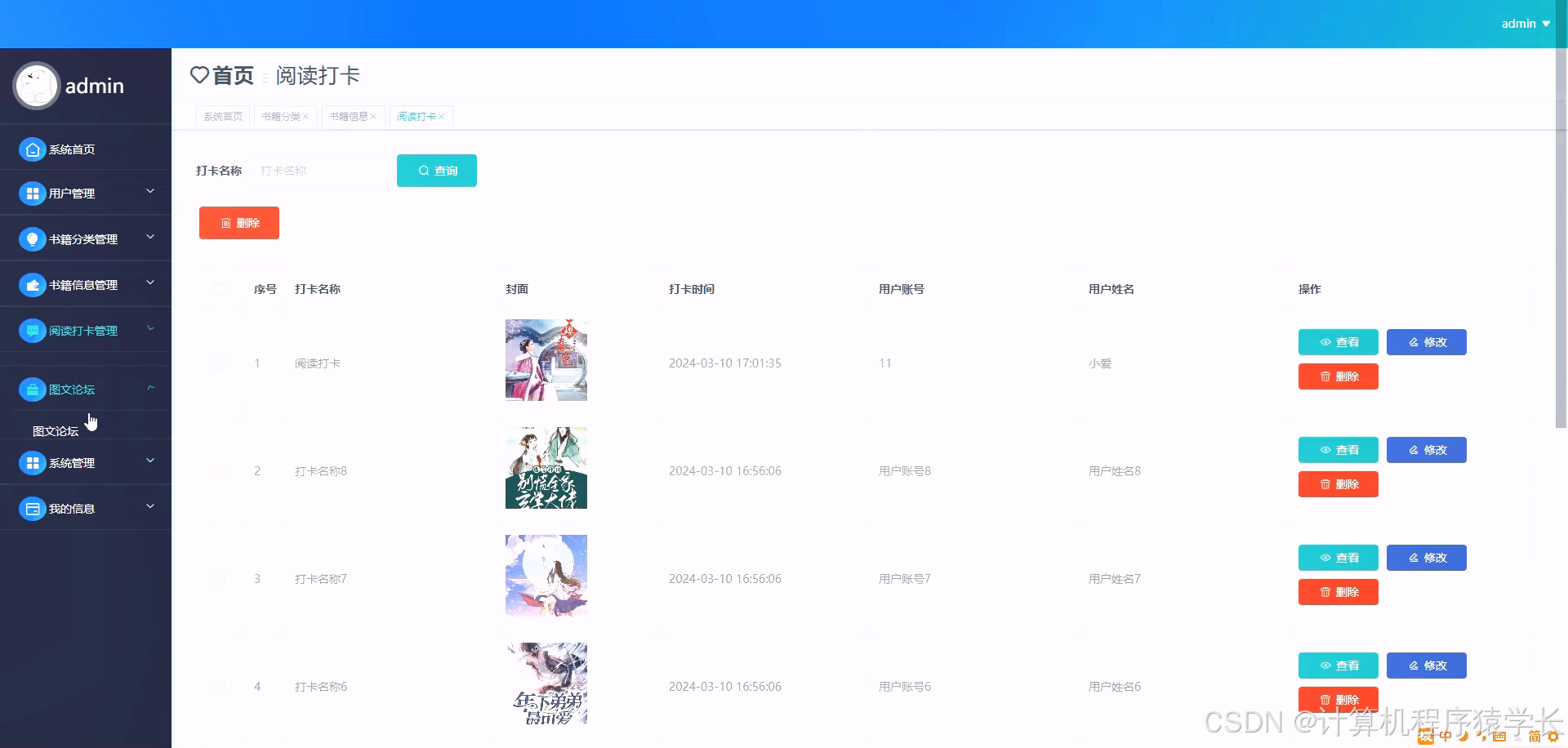
Task: Click 修改 for the 打卡名称7 row
Action: point(1426,558)
